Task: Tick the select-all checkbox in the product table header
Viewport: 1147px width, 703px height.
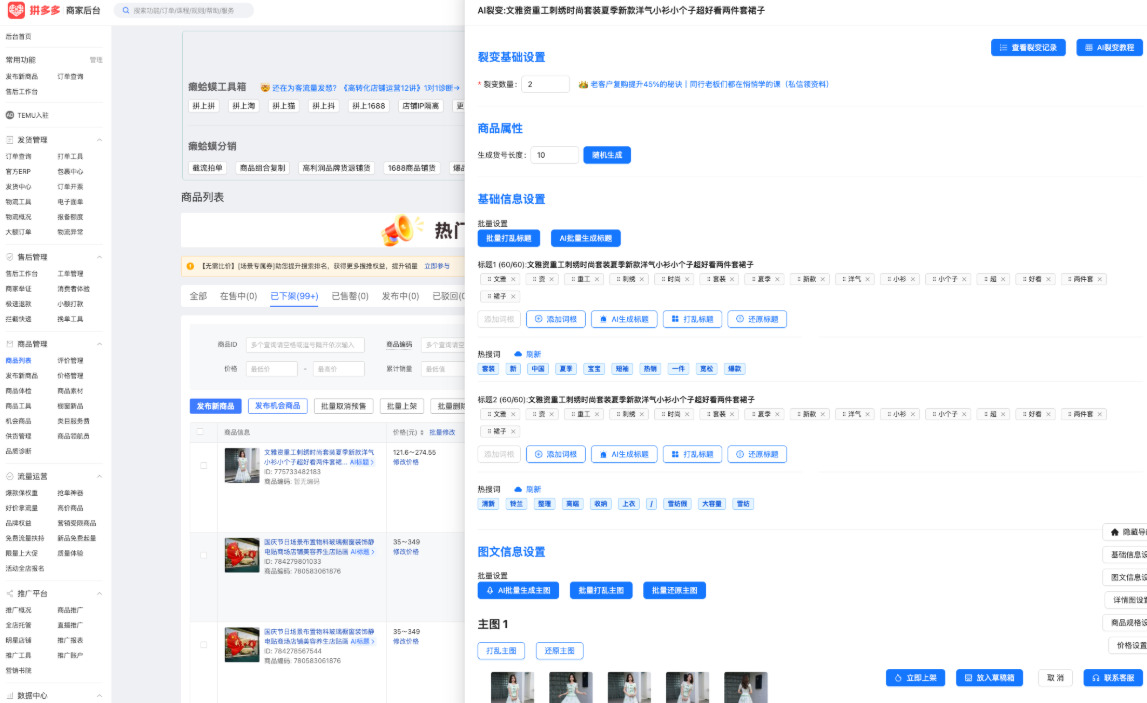Action: click(200, 432)
